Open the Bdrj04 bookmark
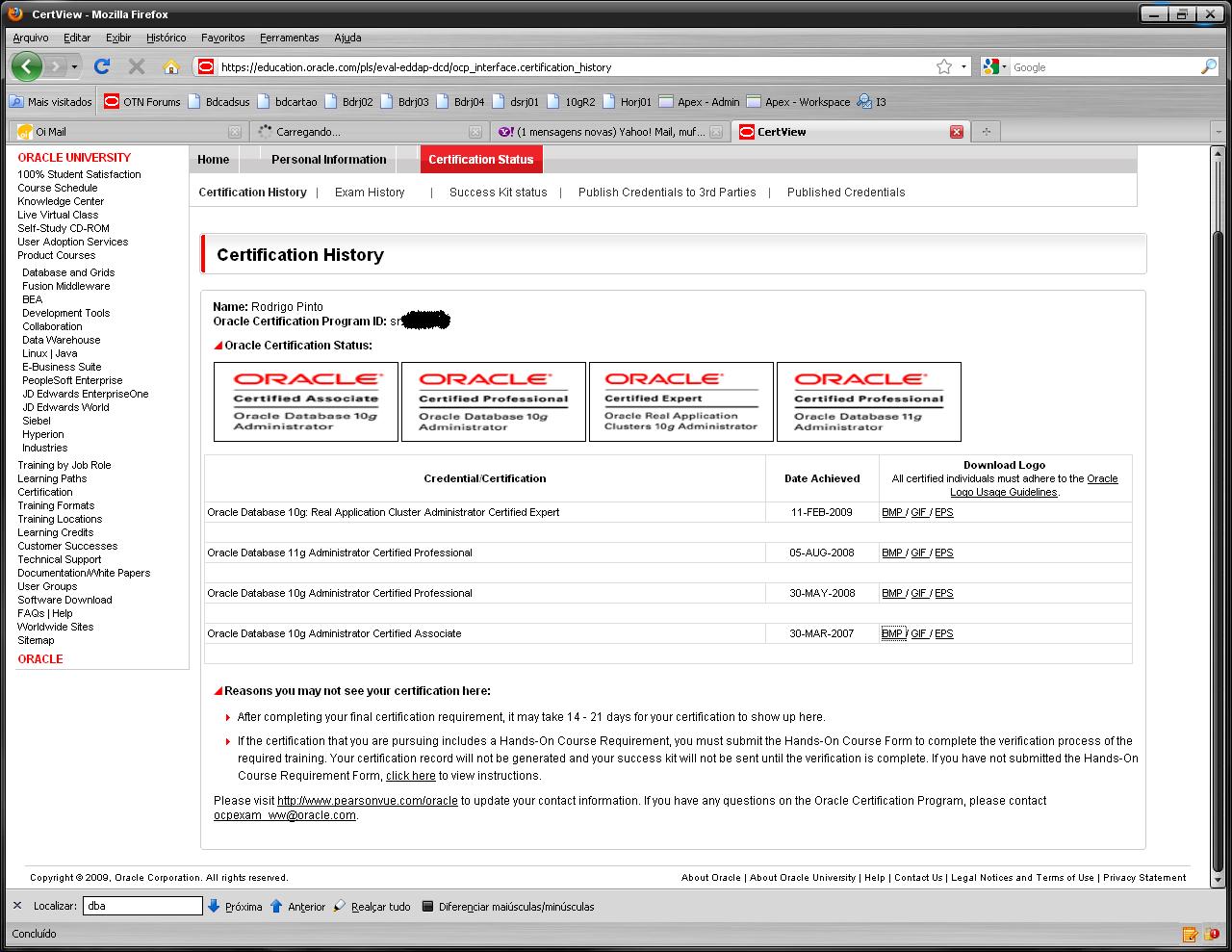This screenshot has height=952, width=1232. (x=460, y=101)
